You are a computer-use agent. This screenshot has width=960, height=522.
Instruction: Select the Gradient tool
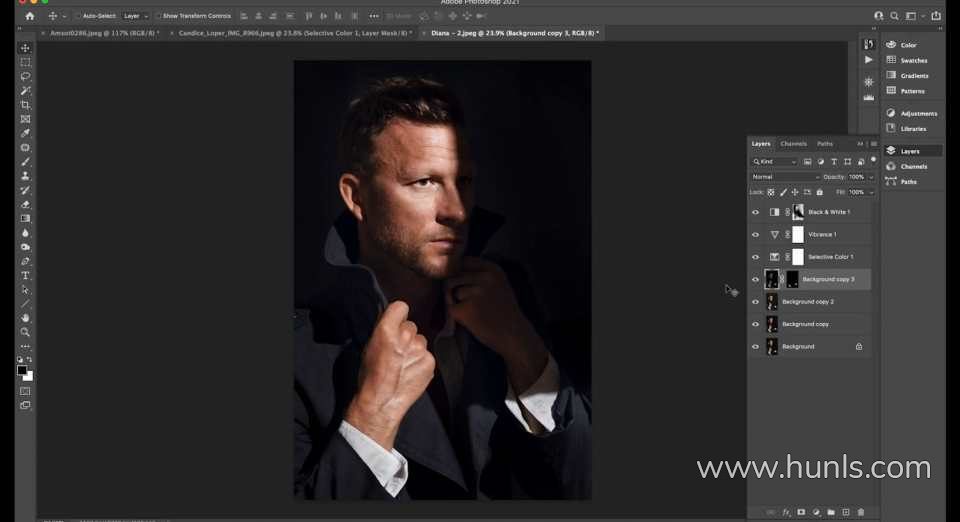click(x=25, y=218)
